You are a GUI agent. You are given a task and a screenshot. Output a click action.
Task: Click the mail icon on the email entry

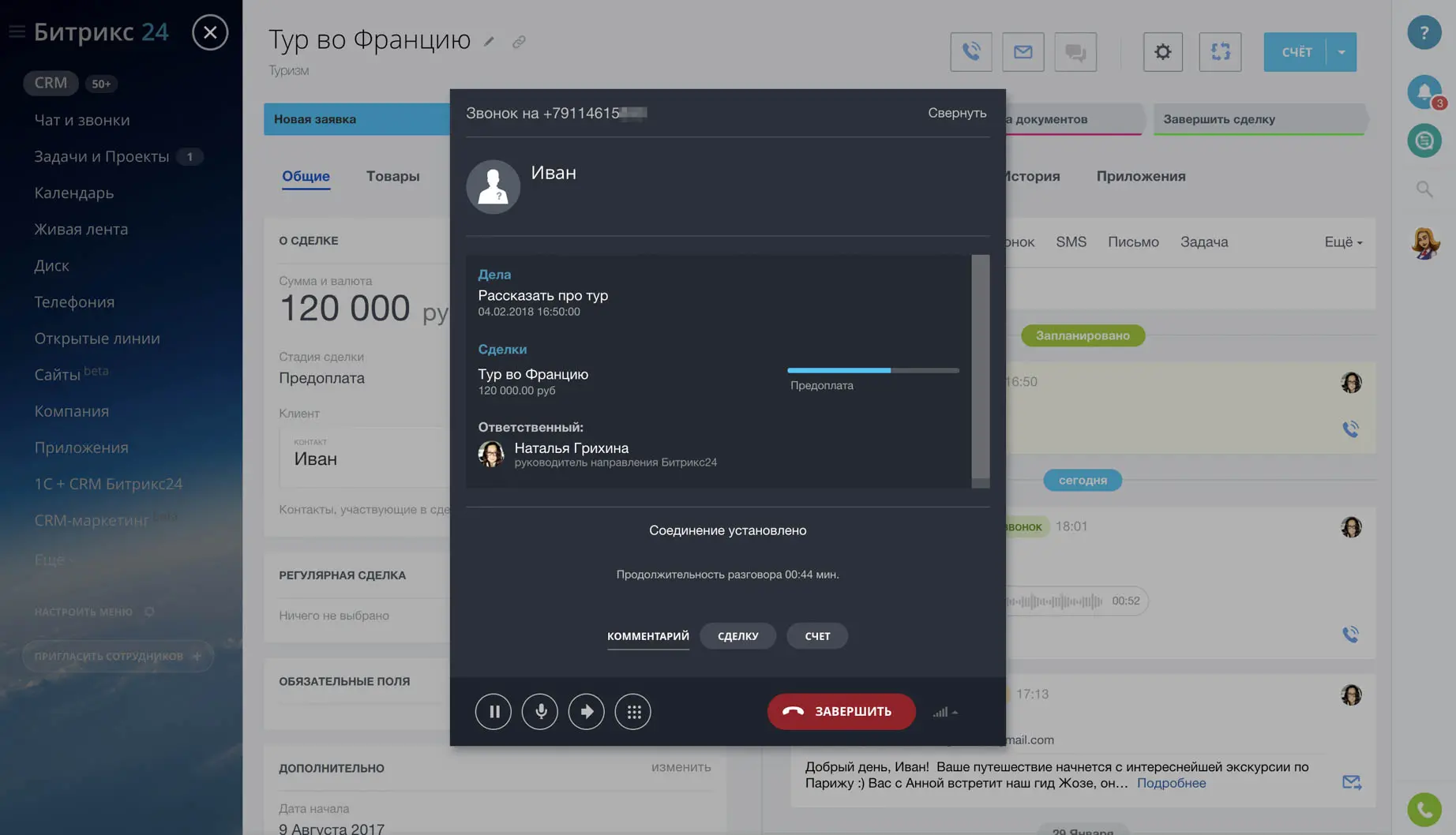(x=1351, y=782)
